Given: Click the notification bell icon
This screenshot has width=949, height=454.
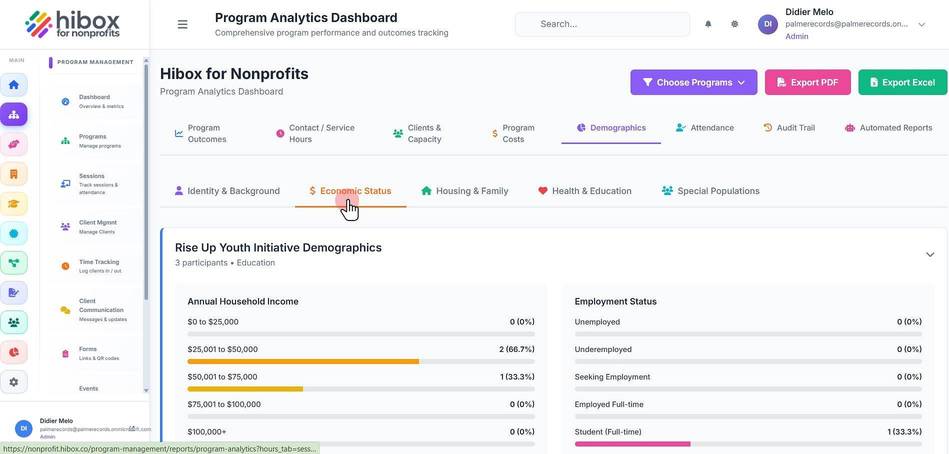Looking at the screenshot, I should coord(708,24).
